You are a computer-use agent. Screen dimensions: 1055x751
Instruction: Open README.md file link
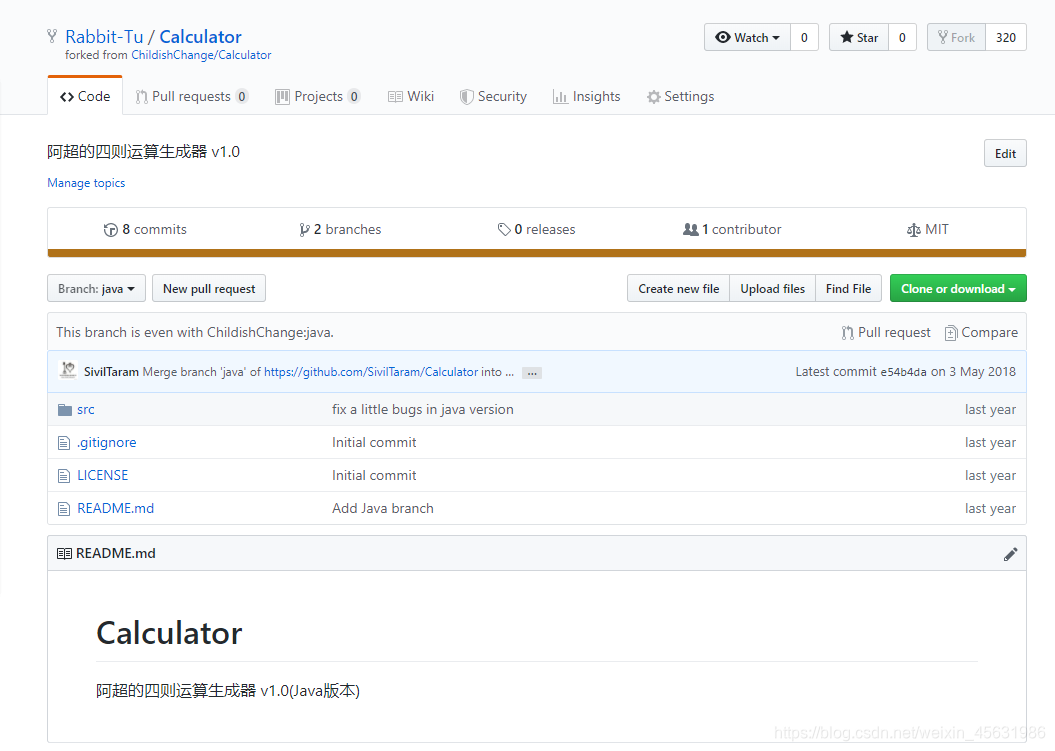pos(116,509)
